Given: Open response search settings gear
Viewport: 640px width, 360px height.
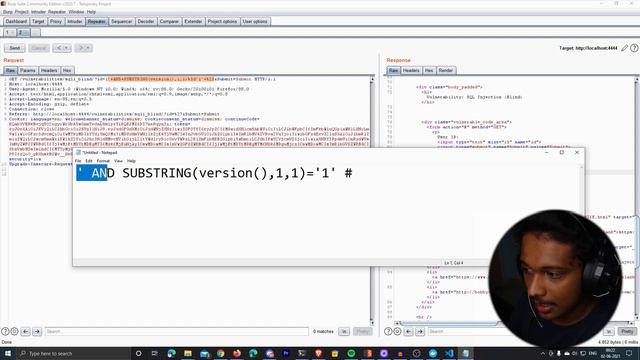Looking at the screenshot, I should click(397, 331).
